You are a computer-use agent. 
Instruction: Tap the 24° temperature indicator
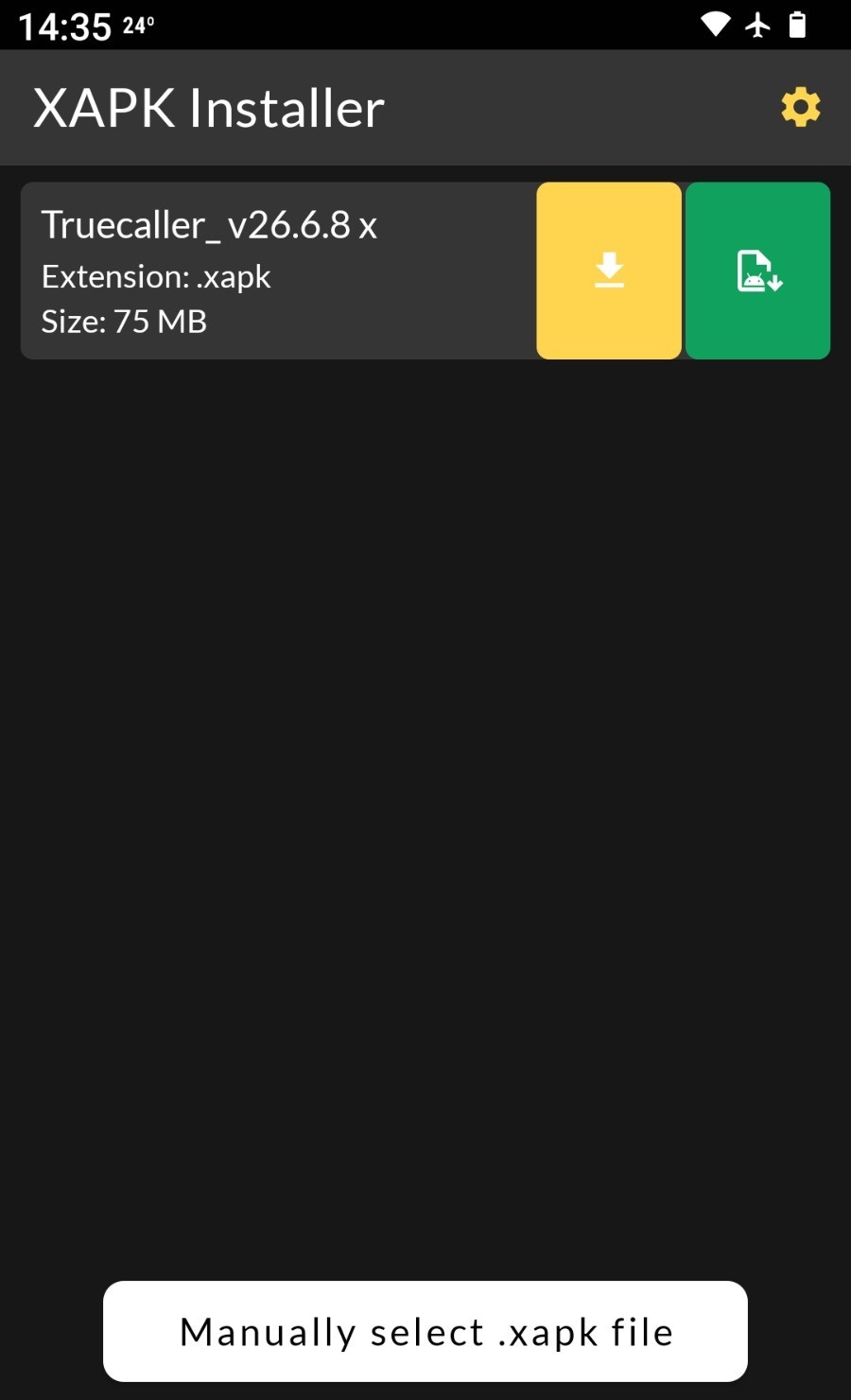(x=138, y=26)
